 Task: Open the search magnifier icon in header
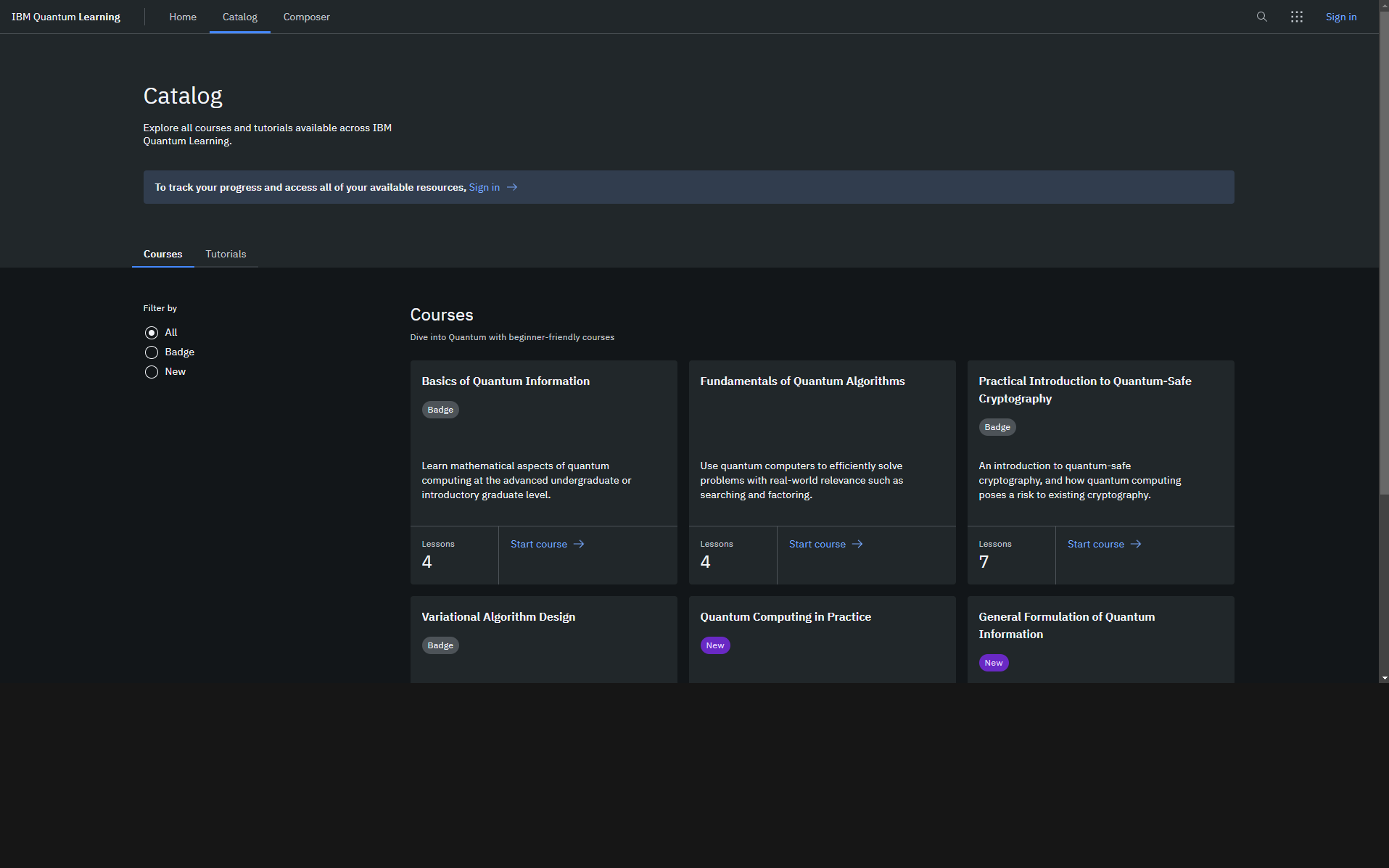[x=1262, y=17]
